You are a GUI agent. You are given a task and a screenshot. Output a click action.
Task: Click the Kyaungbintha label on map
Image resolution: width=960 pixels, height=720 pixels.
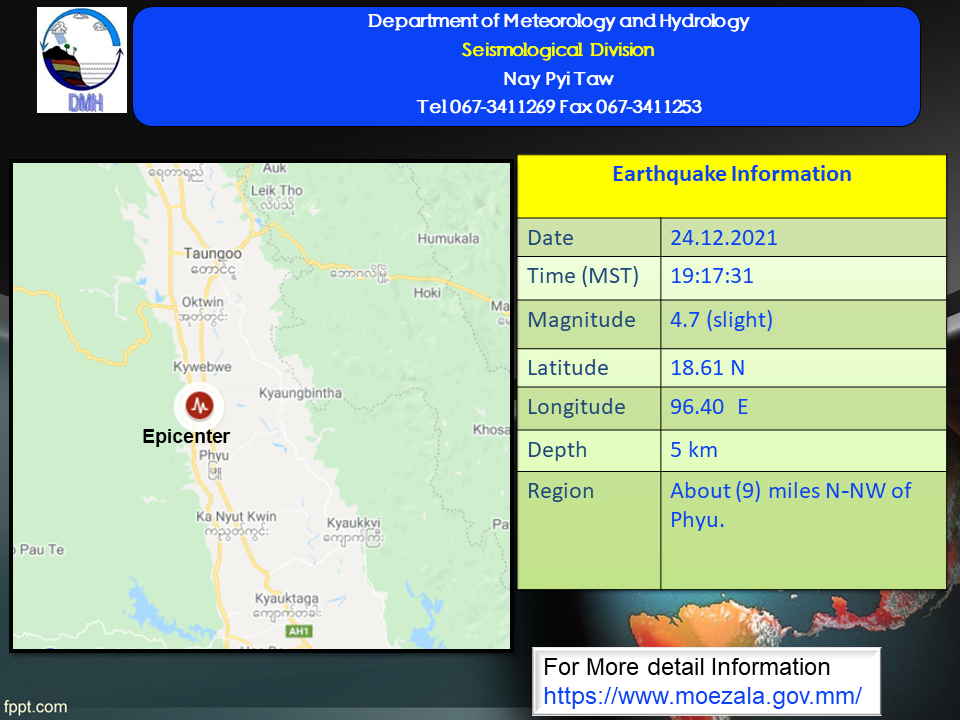(300, 393)
